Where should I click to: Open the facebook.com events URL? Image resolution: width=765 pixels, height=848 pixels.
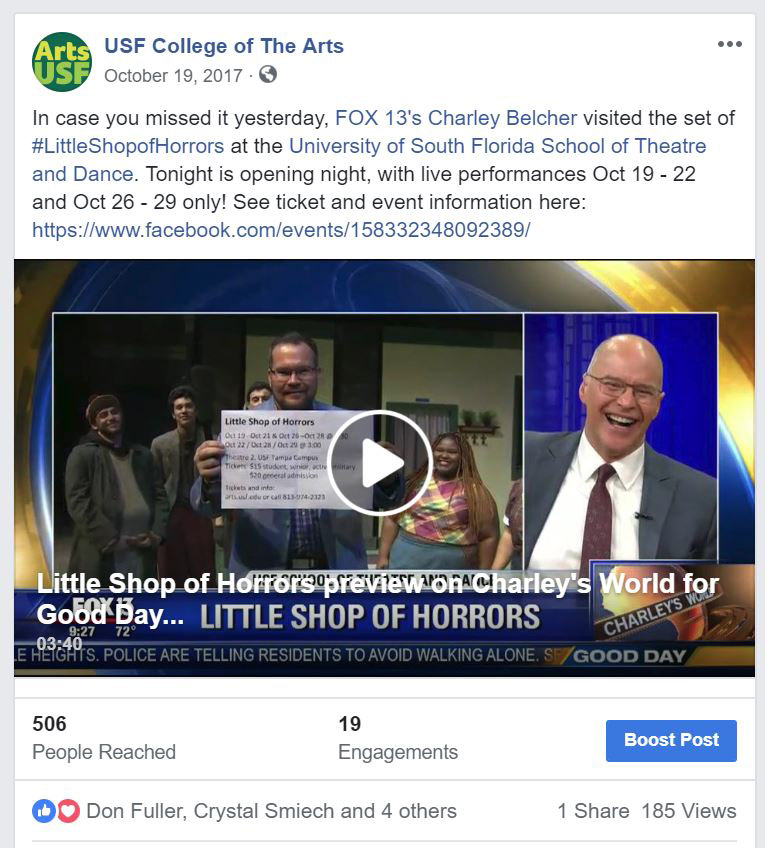(x=281, y=230)
